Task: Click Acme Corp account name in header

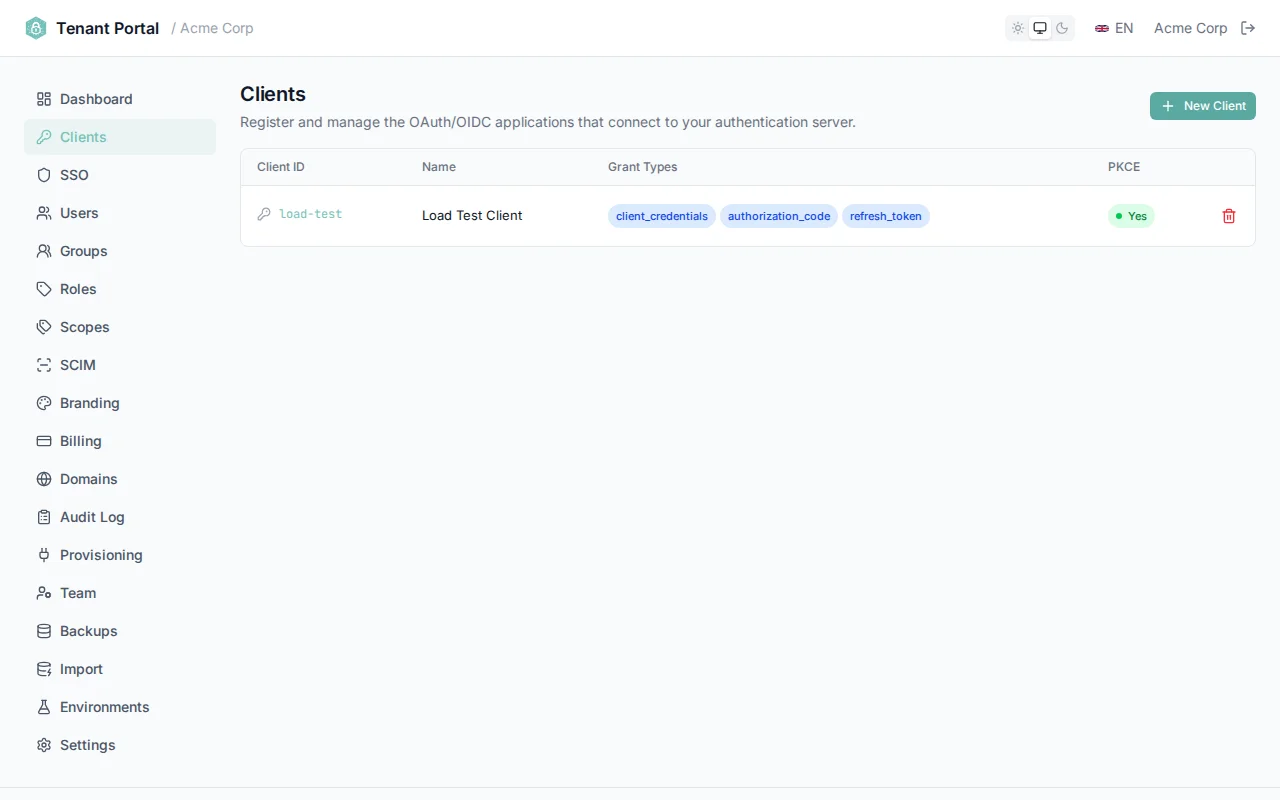Action: pos(1190,28)
